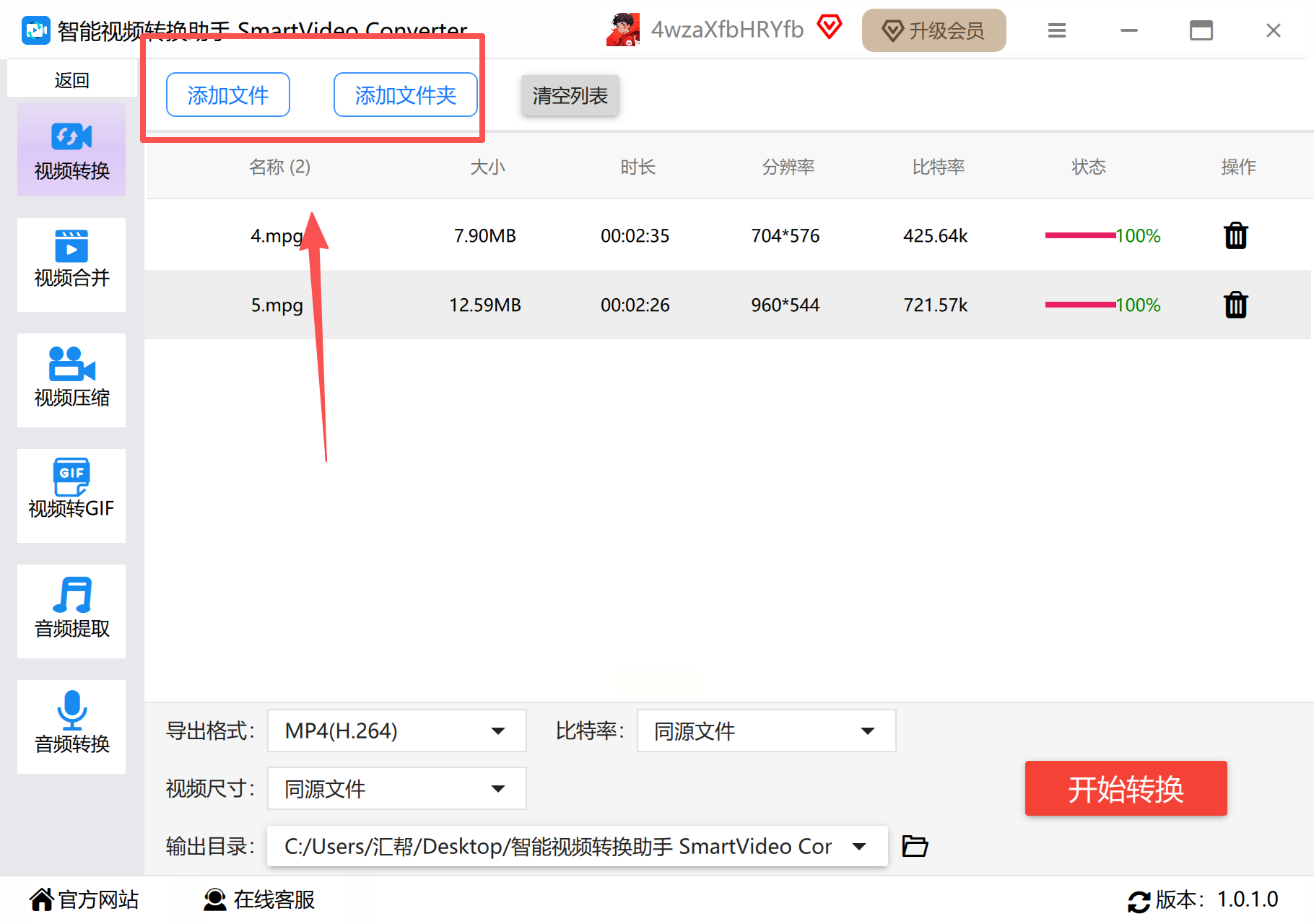
Task: Click the 版本: 1.0.1.0 version text
Action: 1217,899
